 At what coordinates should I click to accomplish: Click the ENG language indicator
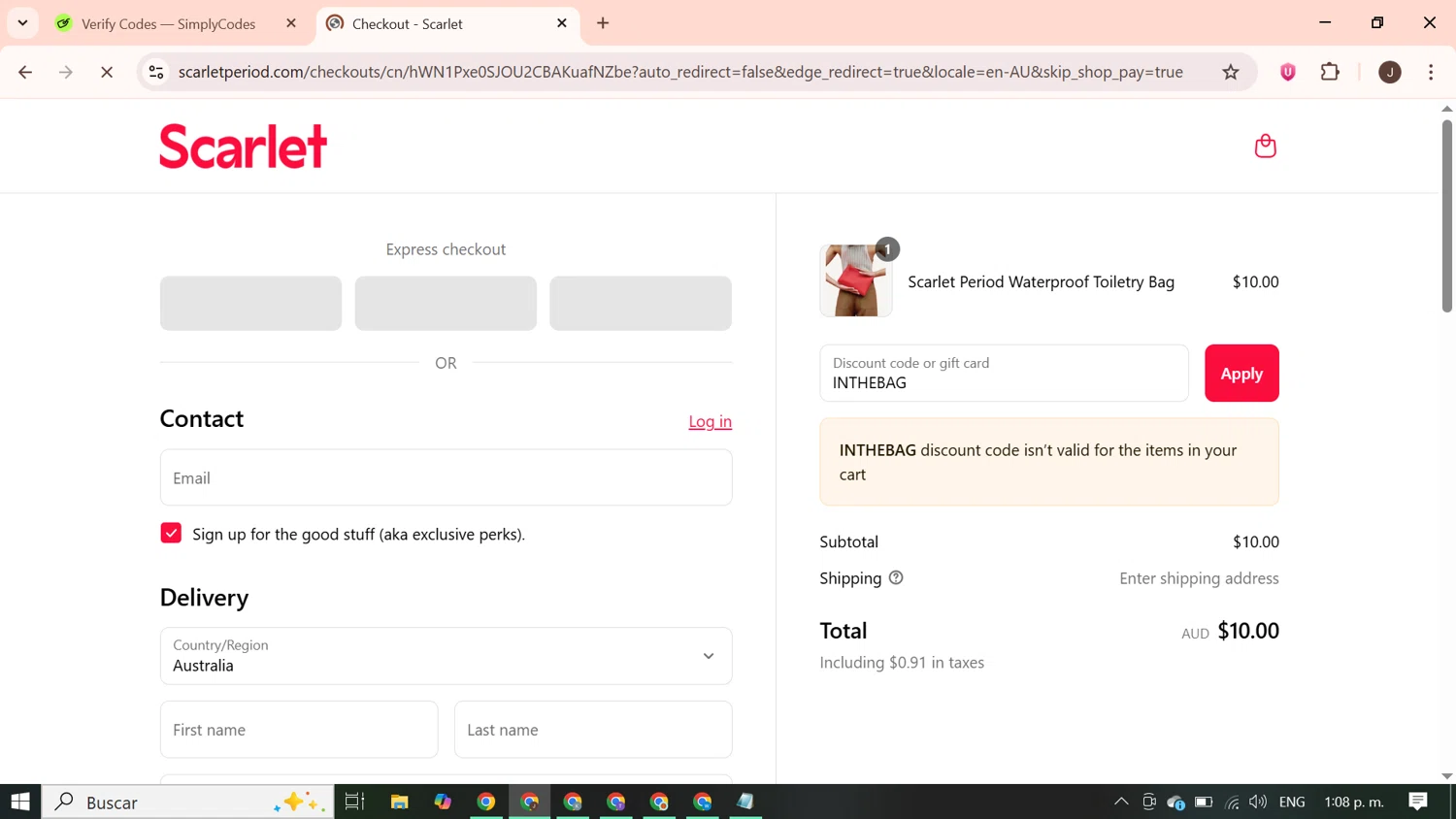click(x=1292, y=802)
